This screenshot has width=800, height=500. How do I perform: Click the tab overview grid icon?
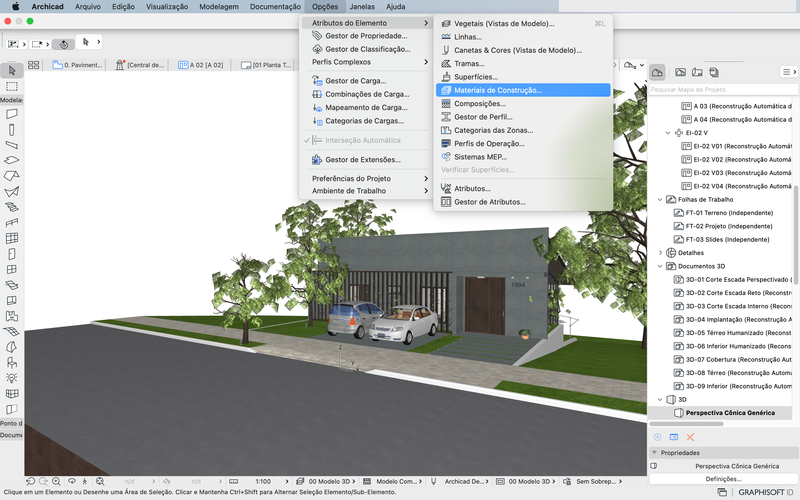click(x=34, y=65)
